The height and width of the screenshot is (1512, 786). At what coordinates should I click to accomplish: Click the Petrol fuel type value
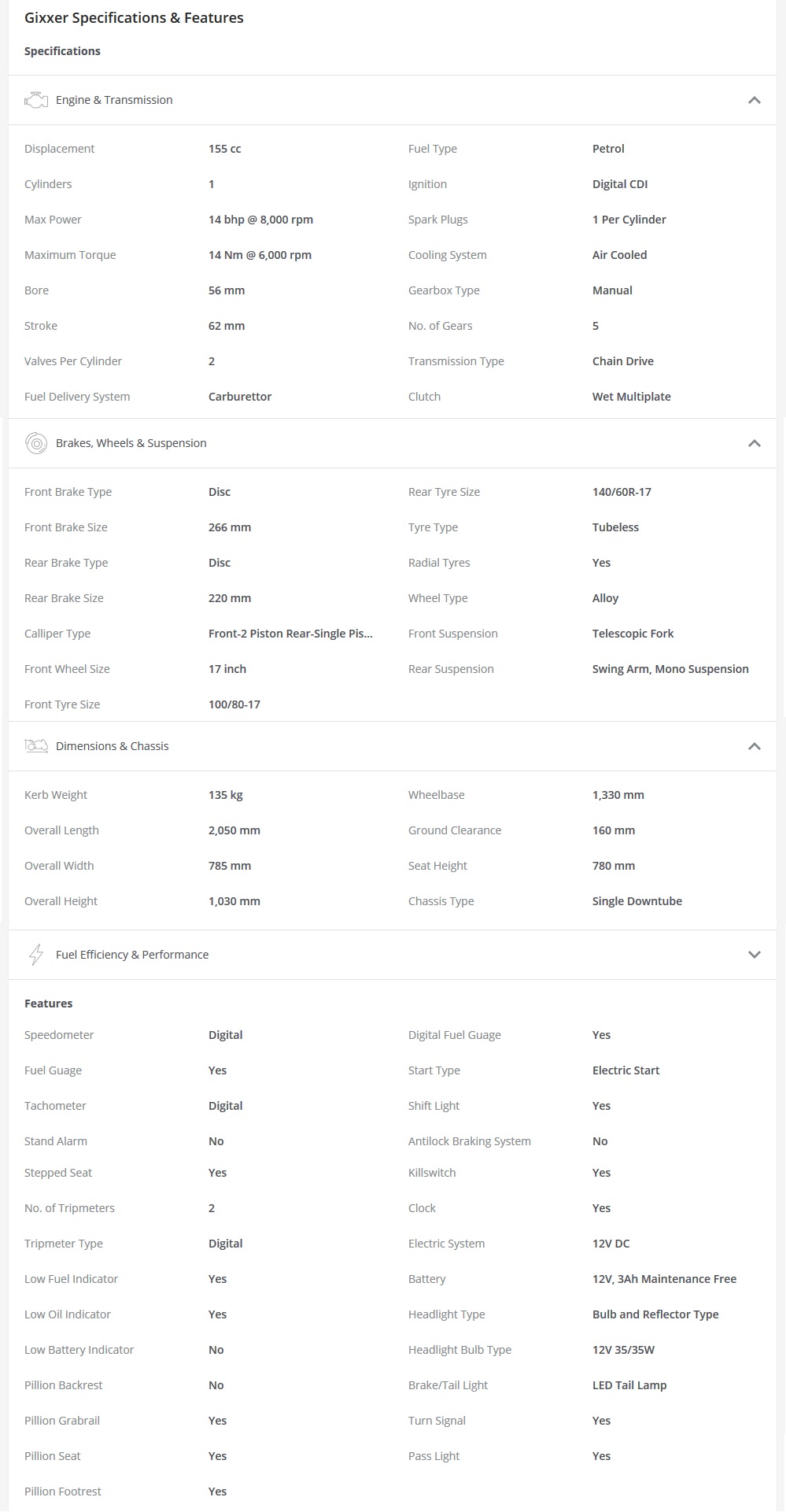click(x=608, y=149)
